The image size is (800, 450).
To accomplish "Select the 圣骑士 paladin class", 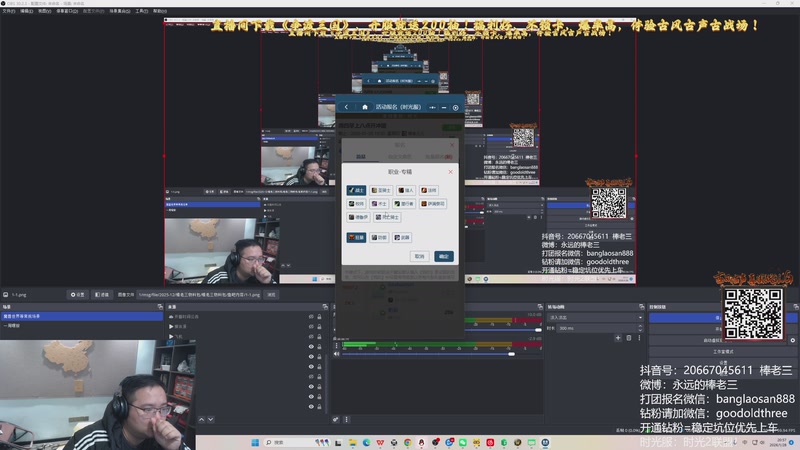I will 381,190.
